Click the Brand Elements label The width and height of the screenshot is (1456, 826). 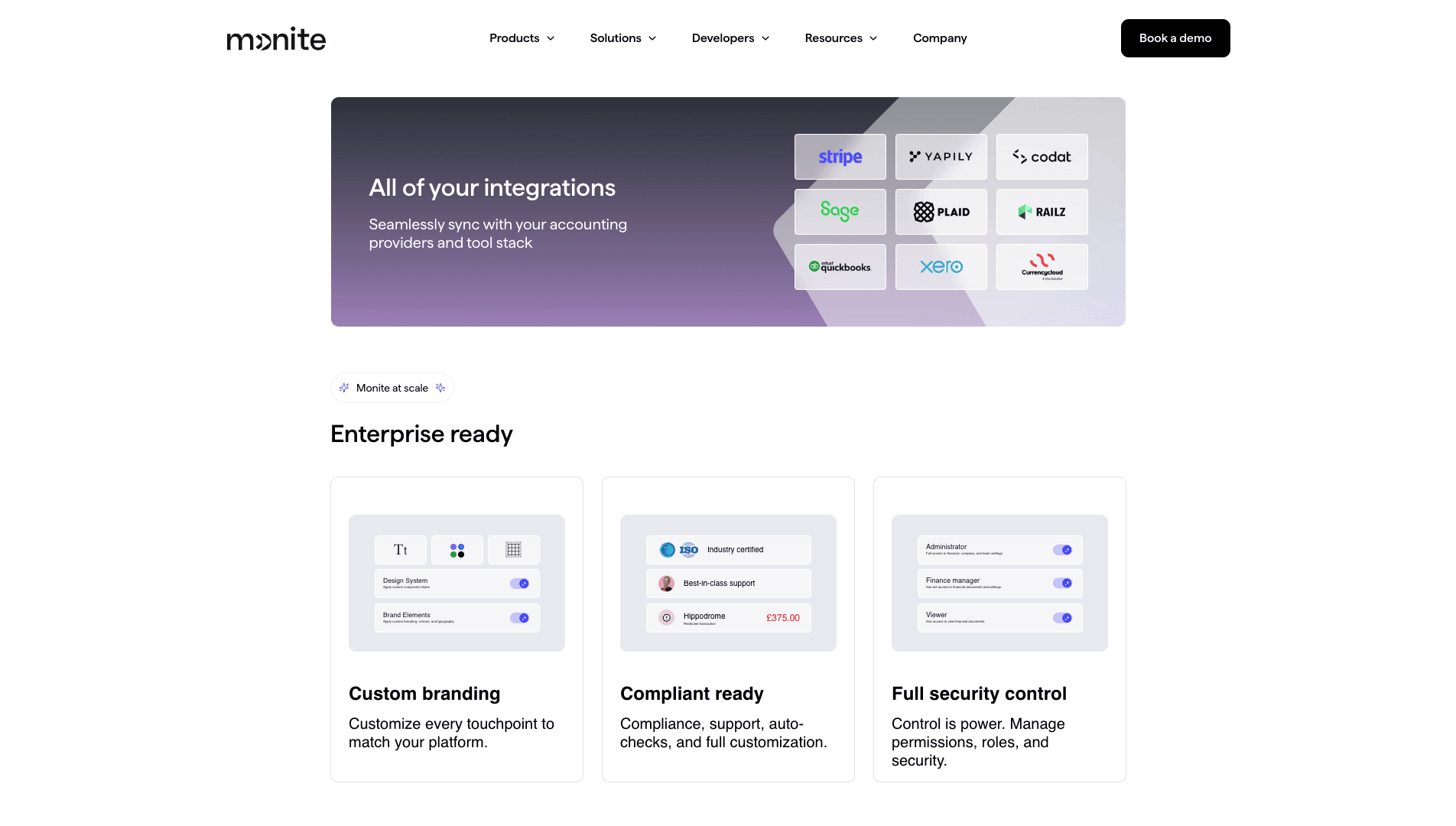(x=407, y=615)
